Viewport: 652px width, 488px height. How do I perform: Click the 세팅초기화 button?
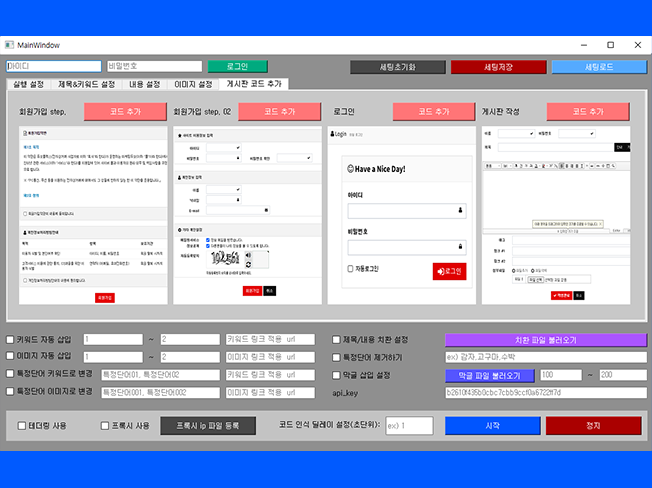pos(397,67)
